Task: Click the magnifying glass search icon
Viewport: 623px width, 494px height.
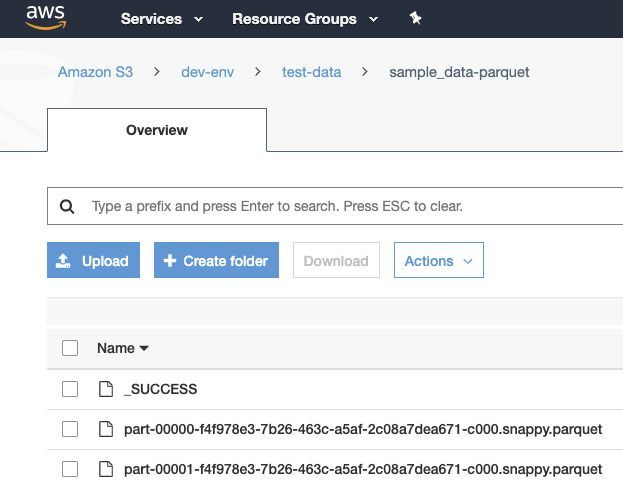Action: [67, 207]
